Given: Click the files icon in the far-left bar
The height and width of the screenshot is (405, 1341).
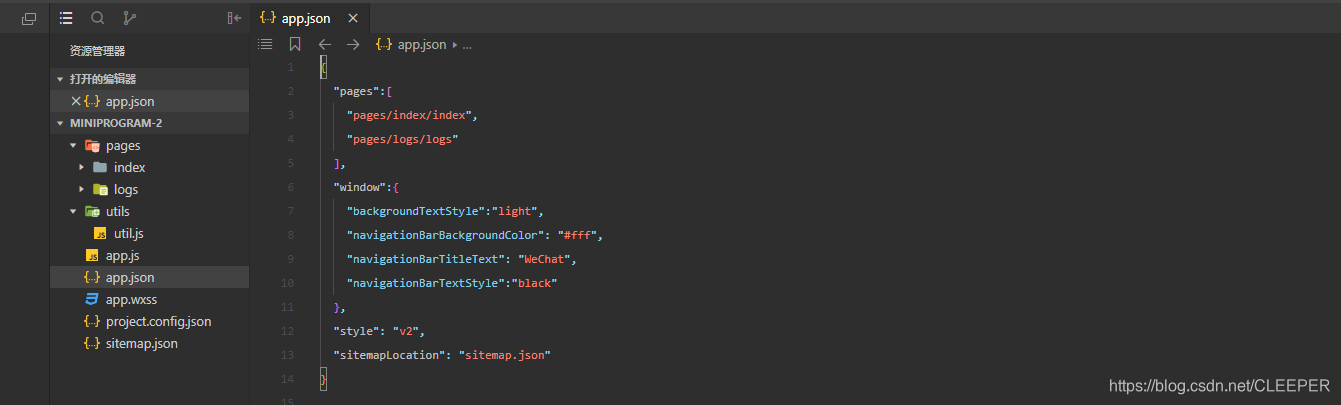Looking at the screenshot, I should (x=28, y=19).
